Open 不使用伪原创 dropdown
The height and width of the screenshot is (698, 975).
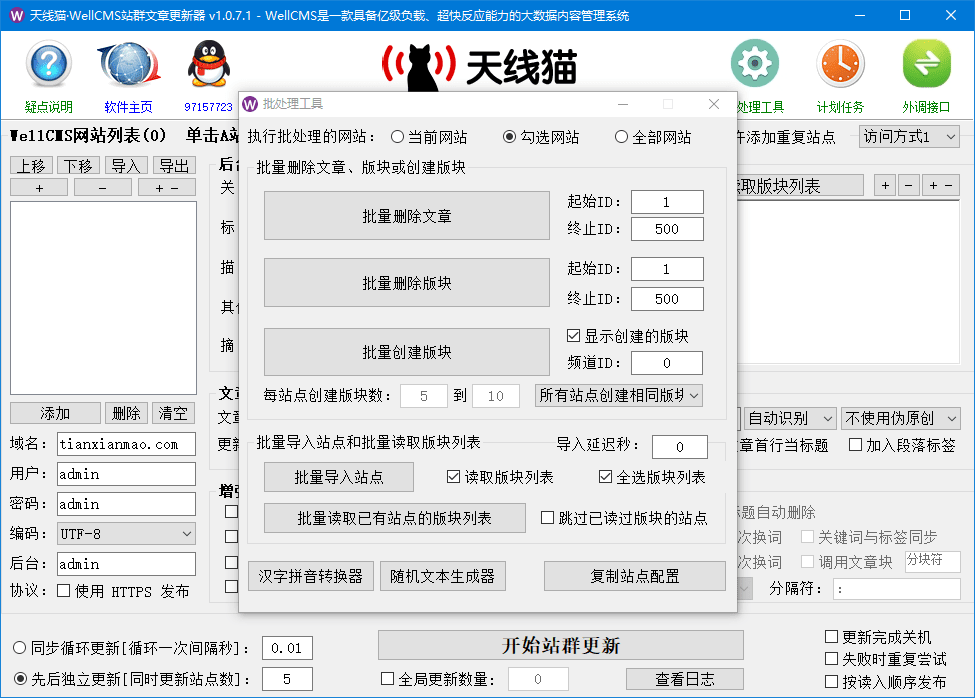pos(900,418)
